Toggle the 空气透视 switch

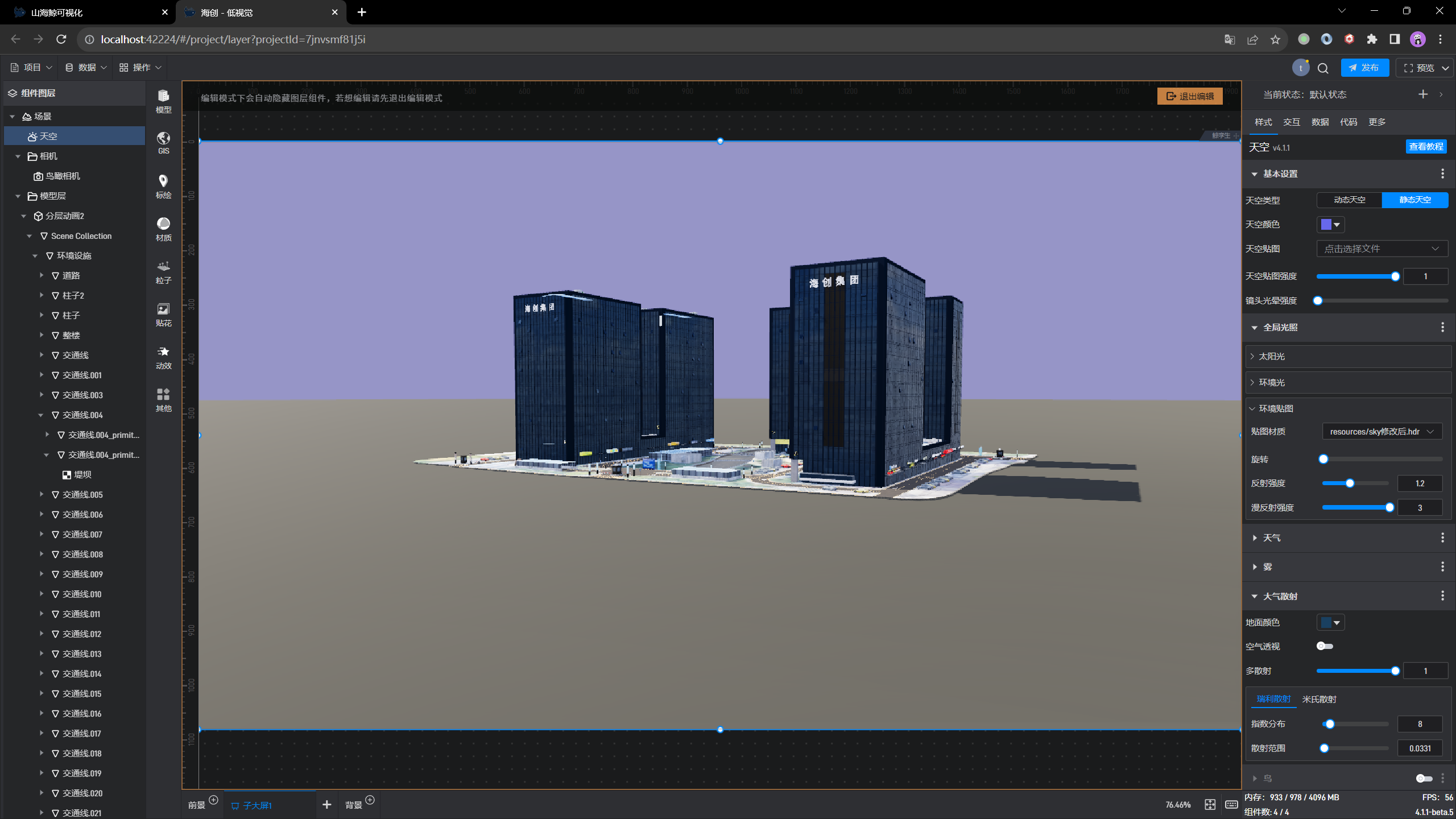point(1325,646)
